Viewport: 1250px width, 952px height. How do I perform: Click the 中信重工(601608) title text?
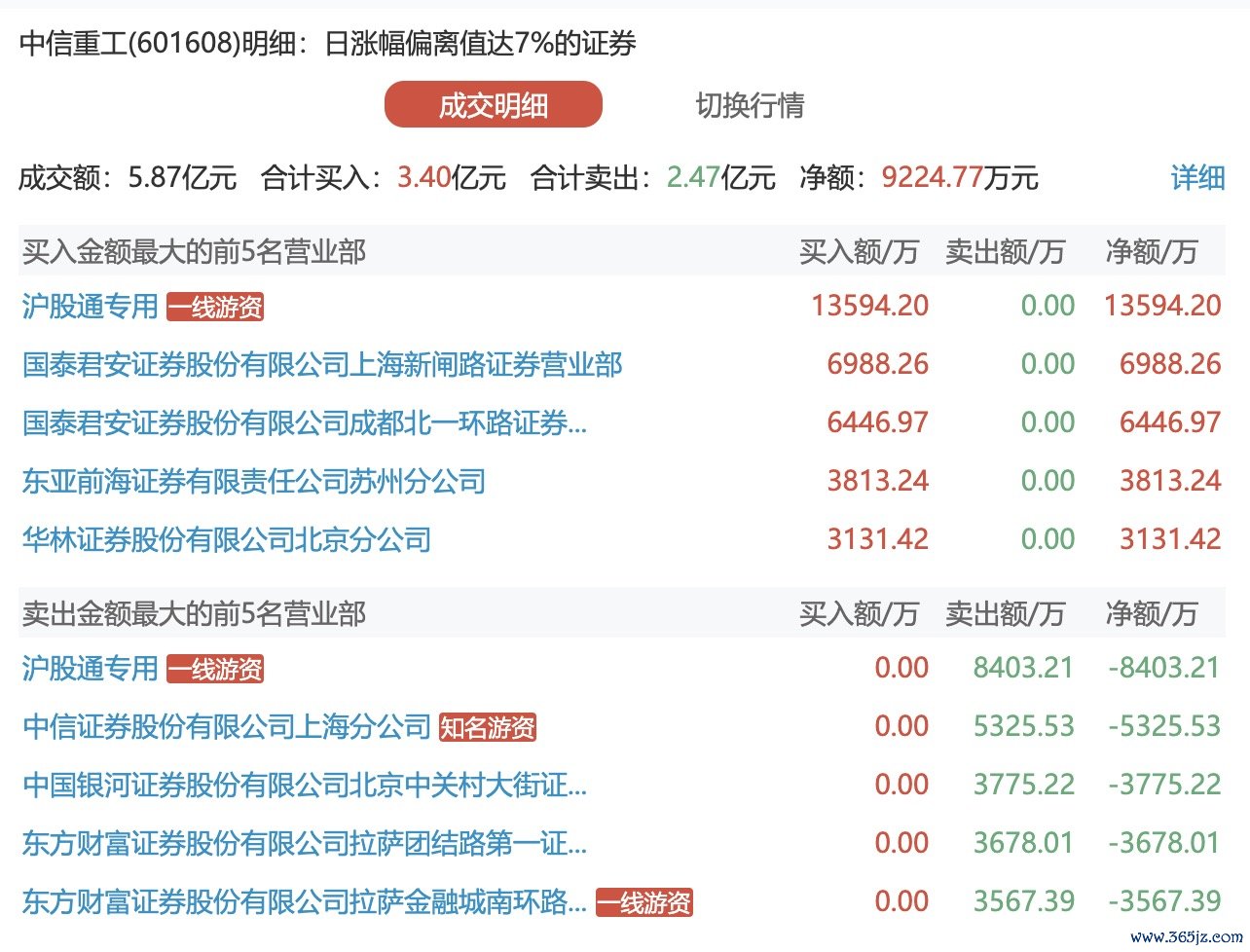point(131,44)
